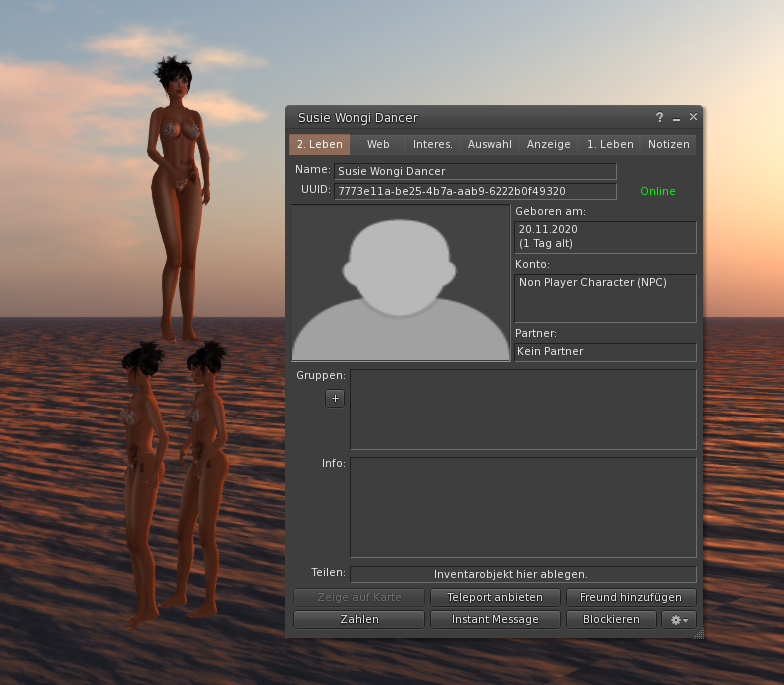Viewport: 784px width, 685px height.
Task: Click the Zahlen button
Action: 359,620
